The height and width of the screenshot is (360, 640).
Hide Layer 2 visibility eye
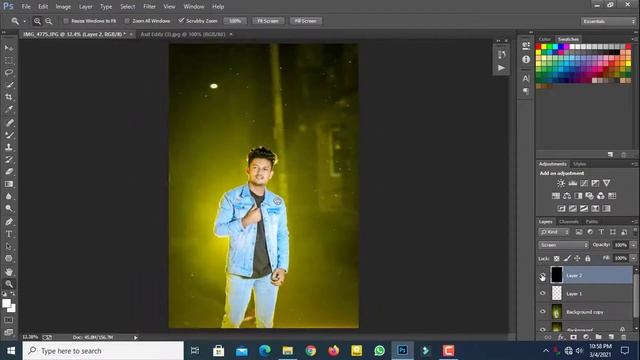[542, 276]
